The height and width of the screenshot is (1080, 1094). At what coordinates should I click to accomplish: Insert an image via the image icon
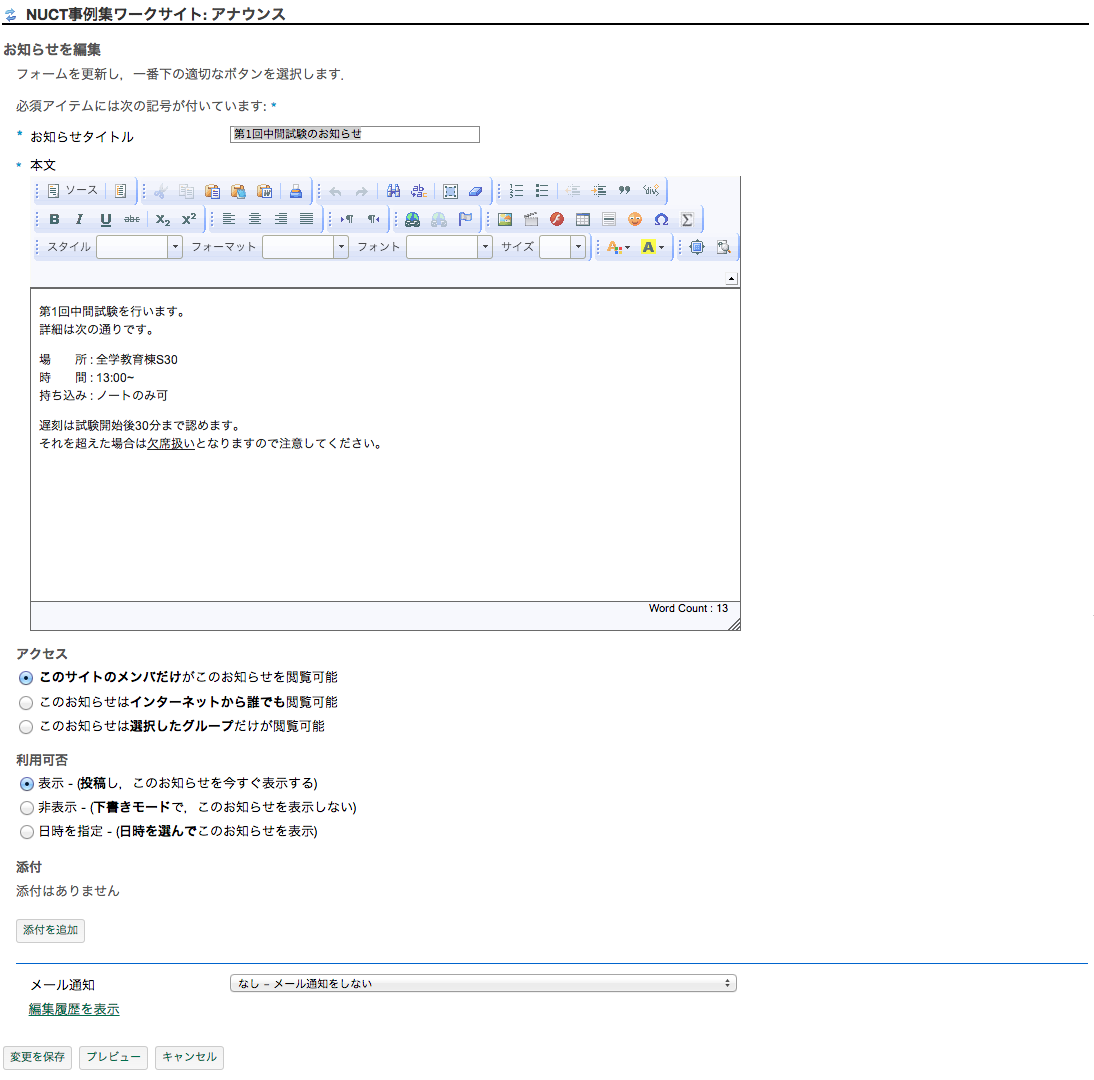coord(505,219)
